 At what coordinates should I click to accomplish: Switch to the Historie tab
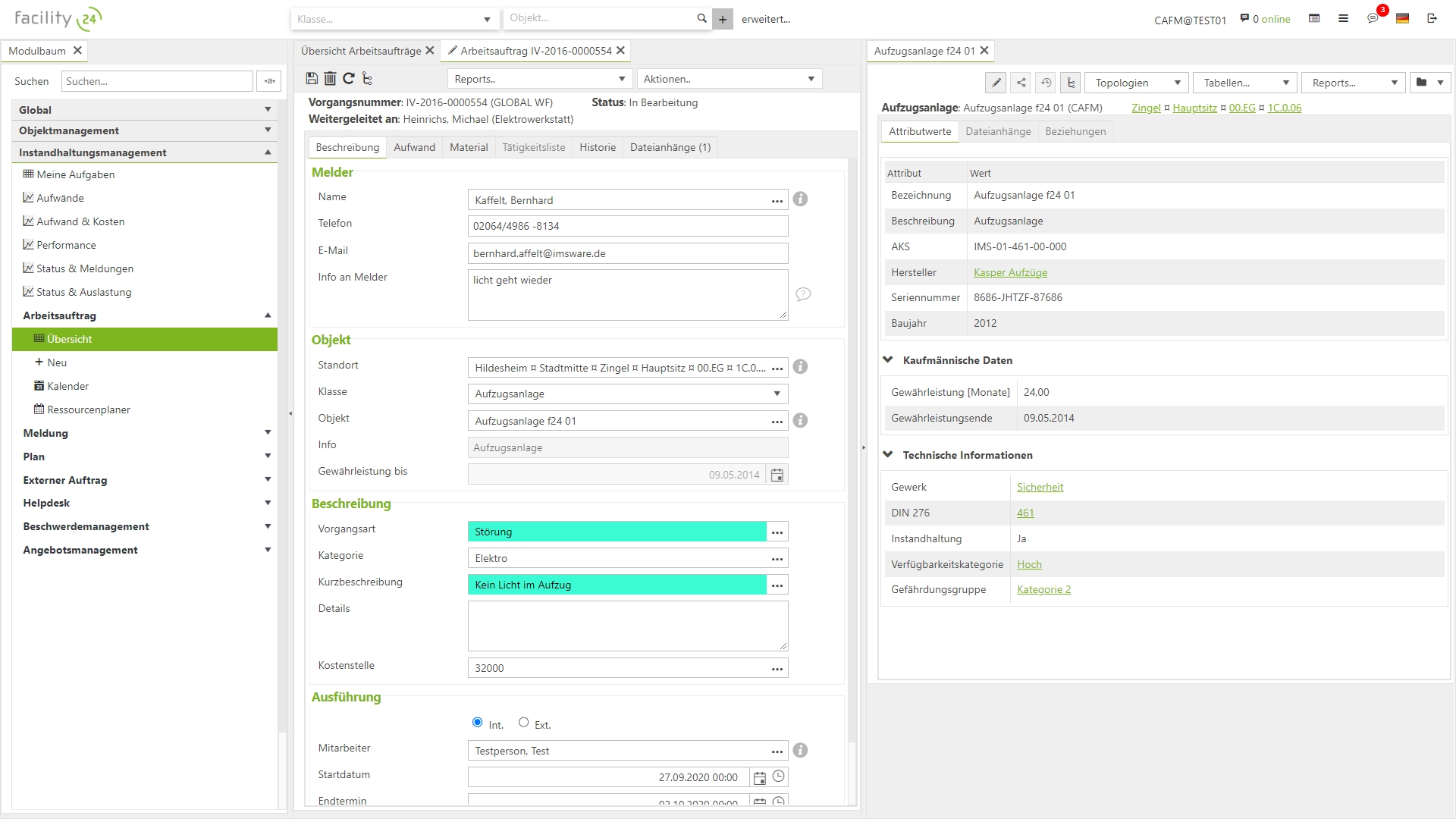tap(598, 147)
